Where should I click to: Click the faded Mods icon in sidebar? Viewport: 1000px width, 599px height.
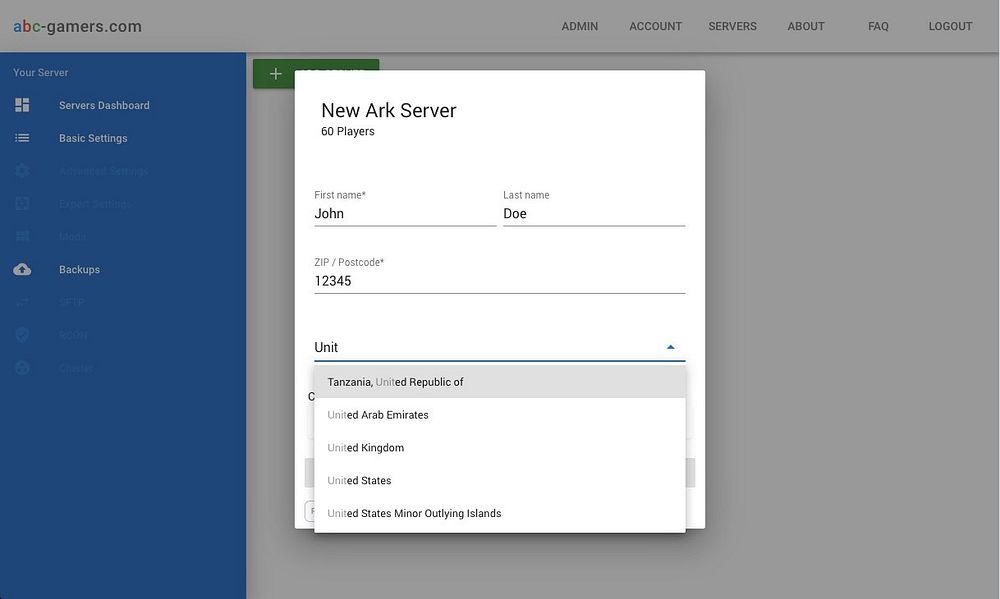pyautogui.click(x=22, y=237)
